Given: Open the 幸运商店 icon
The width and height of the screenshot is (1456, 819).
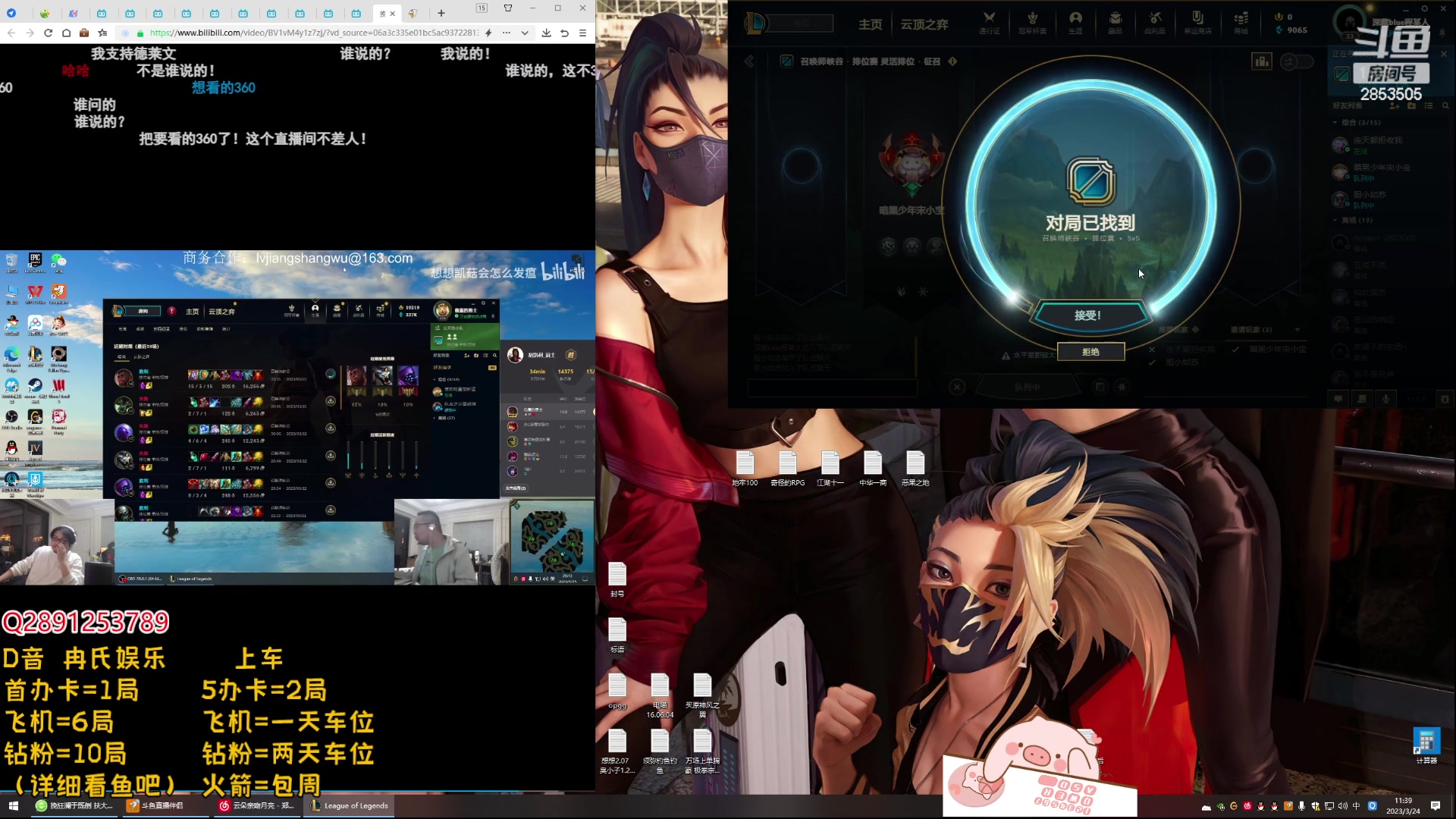Looking at the screenshot, I should (1197, 23).
